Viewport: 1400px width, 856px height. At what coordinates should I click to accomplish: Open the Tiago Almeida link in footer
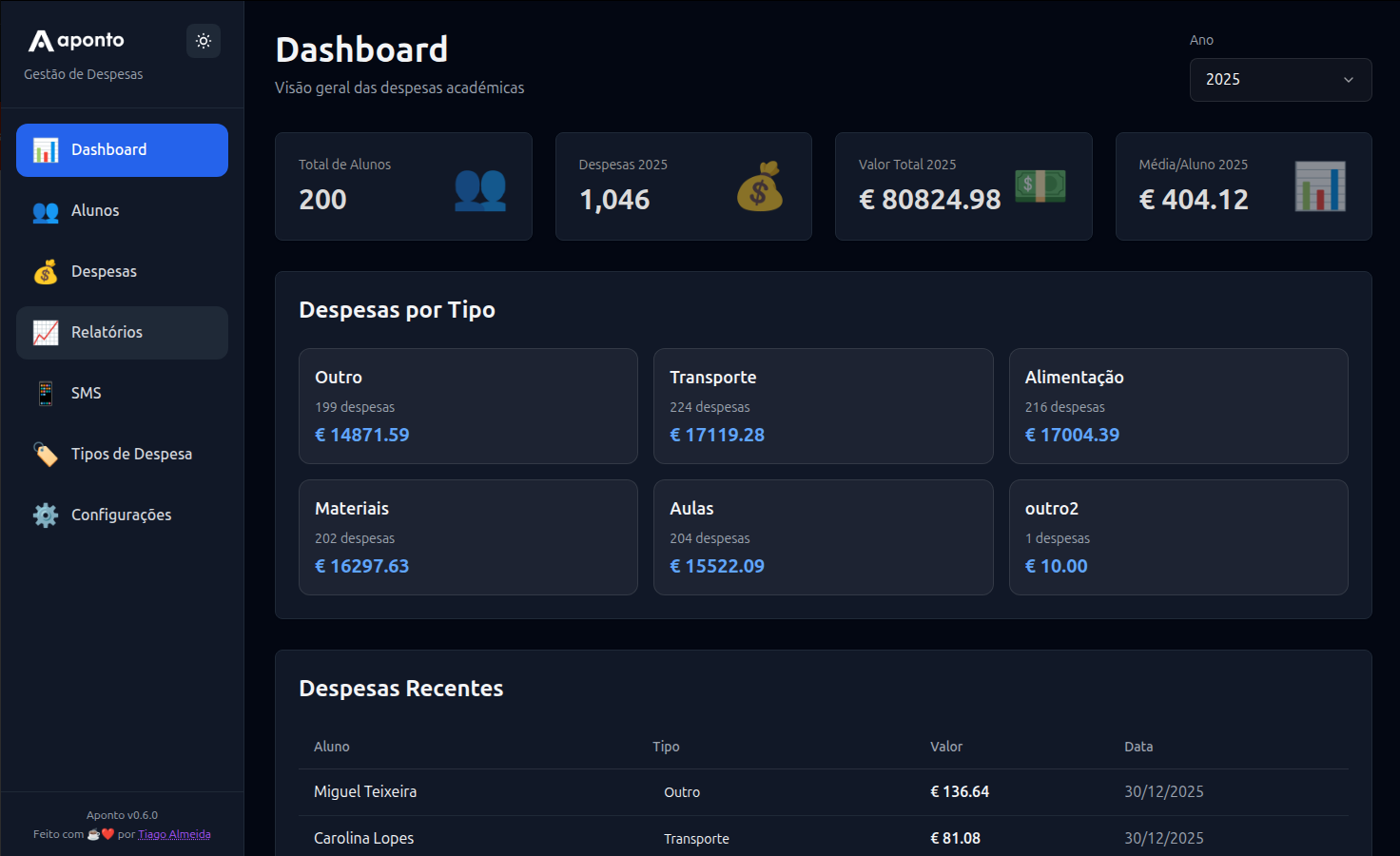(174, 834)
